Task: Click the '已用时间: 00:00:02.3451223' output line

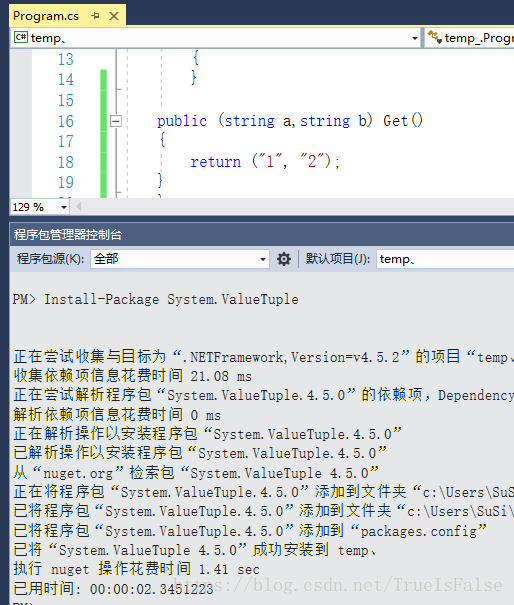Action: click(x=113, y=588)
